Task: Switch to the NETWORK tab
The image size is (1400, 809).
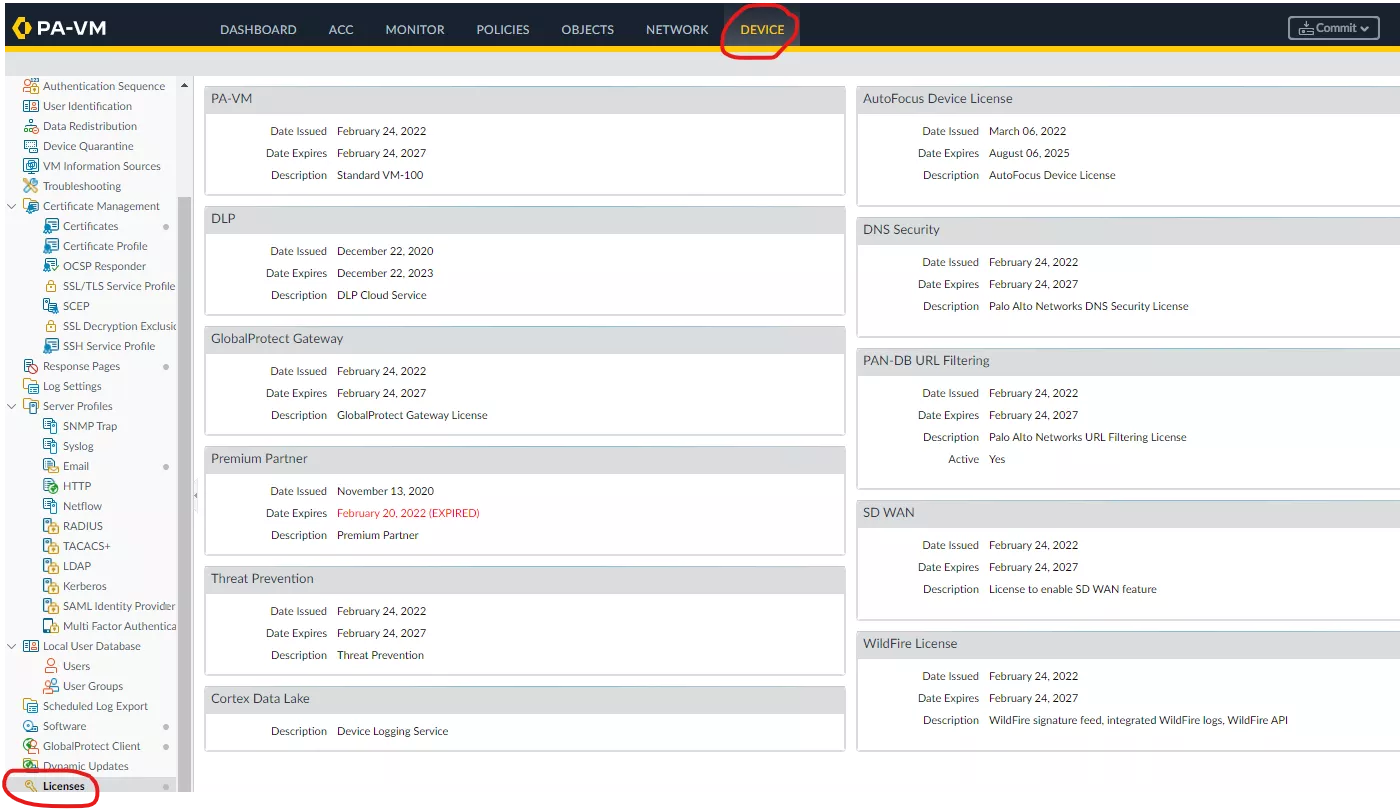Action: 677,29
